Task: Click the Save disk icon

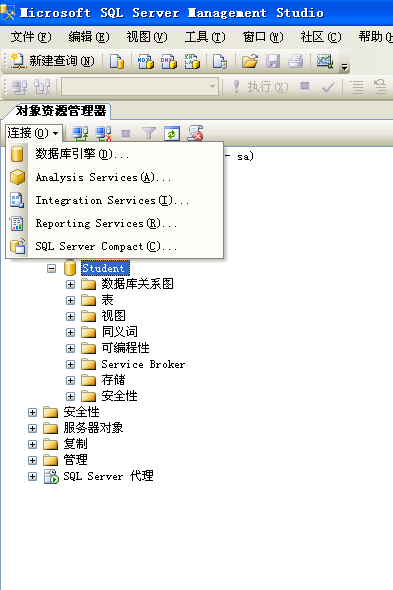Action: 273,61
